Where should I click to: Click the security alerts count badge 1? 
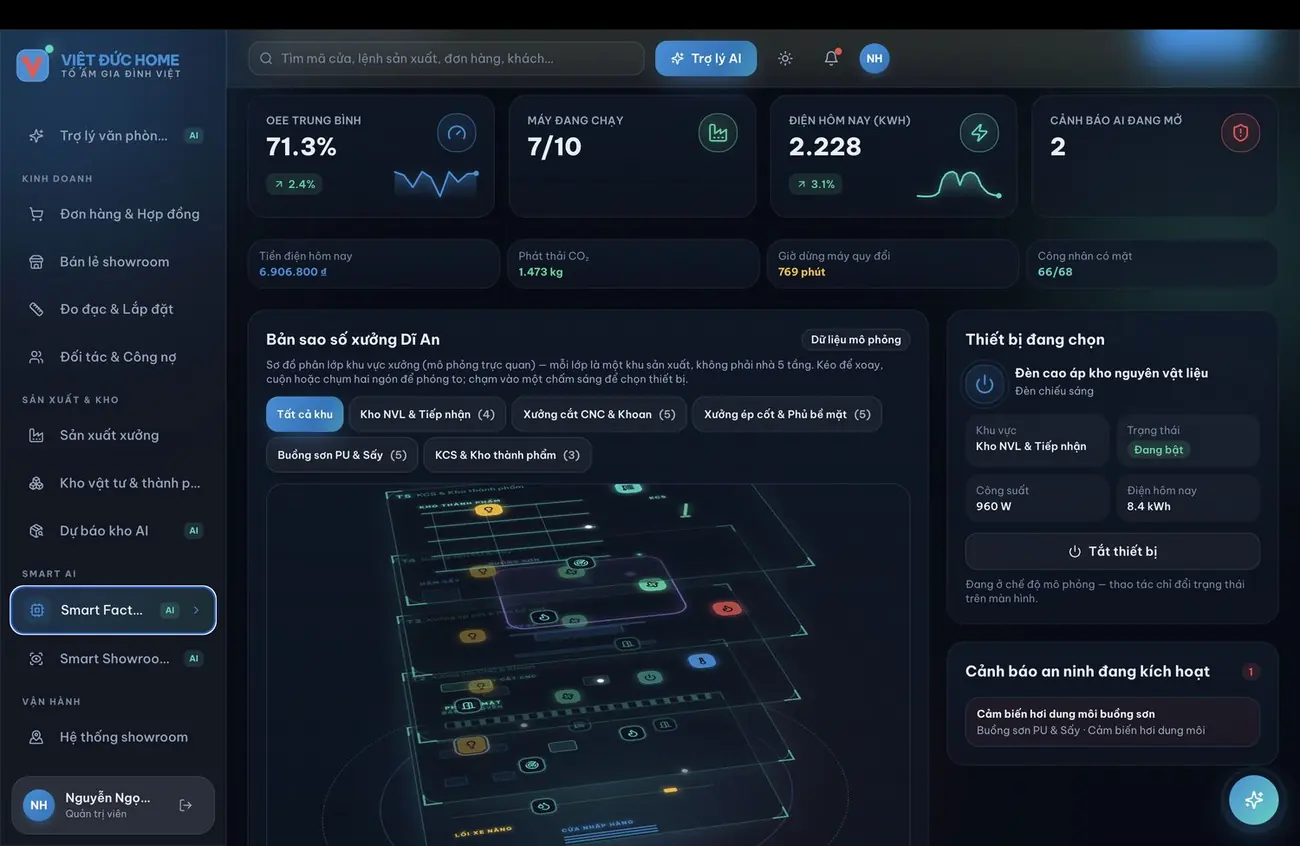coord(1250,672)
